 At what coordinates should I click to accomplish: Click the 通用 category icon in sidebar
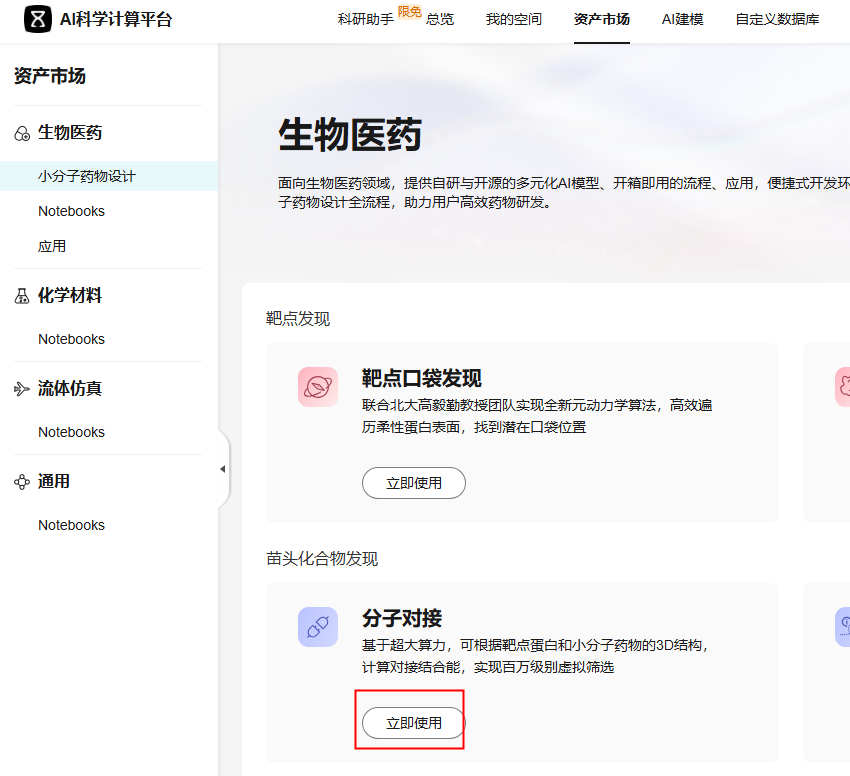(x=22, y=482)
